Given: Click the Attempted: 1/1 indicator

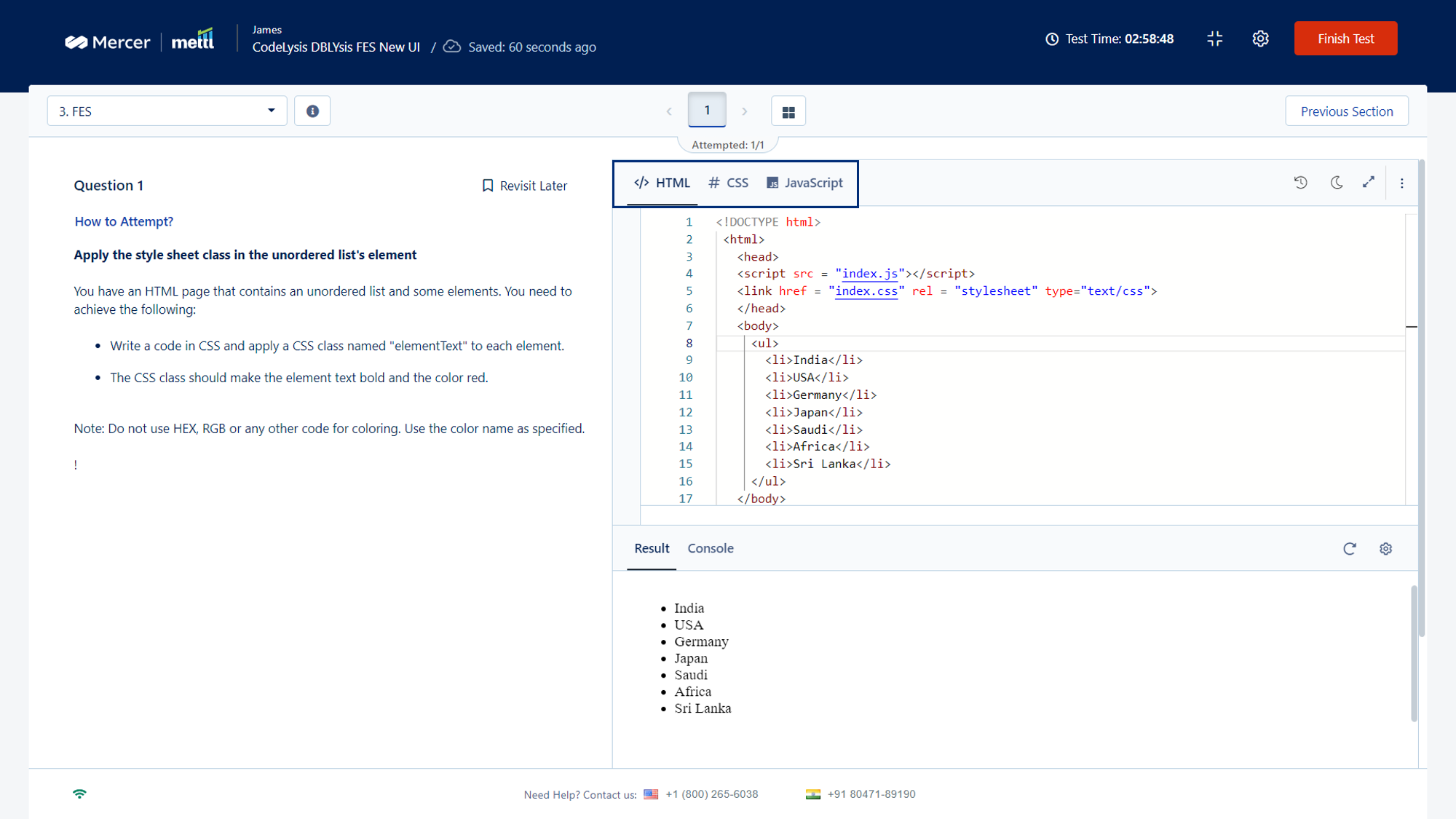Looking at the screenshot, I should [x=728, y=145].
